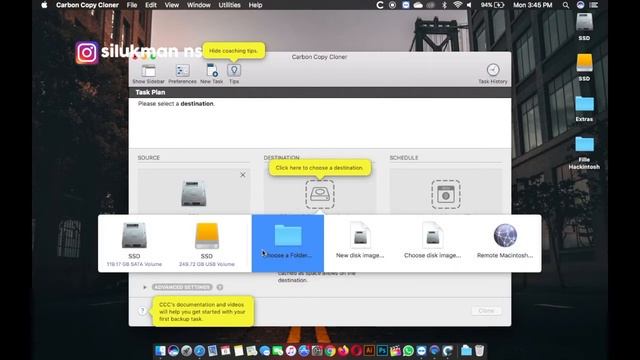
Task: Open Firefox in the Dock
Action: pyautogui.click(x=343, y=351)
